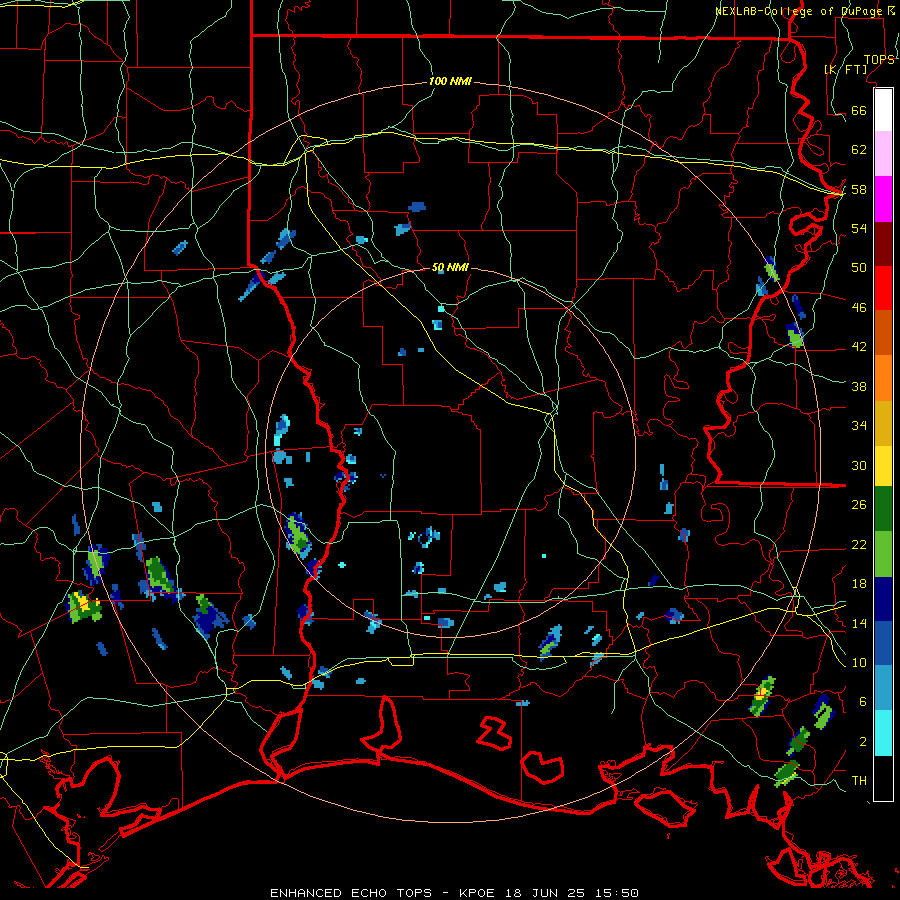Click the bright red 50 kft legend swatch
The image size is (900, 900).
(883, 288)
